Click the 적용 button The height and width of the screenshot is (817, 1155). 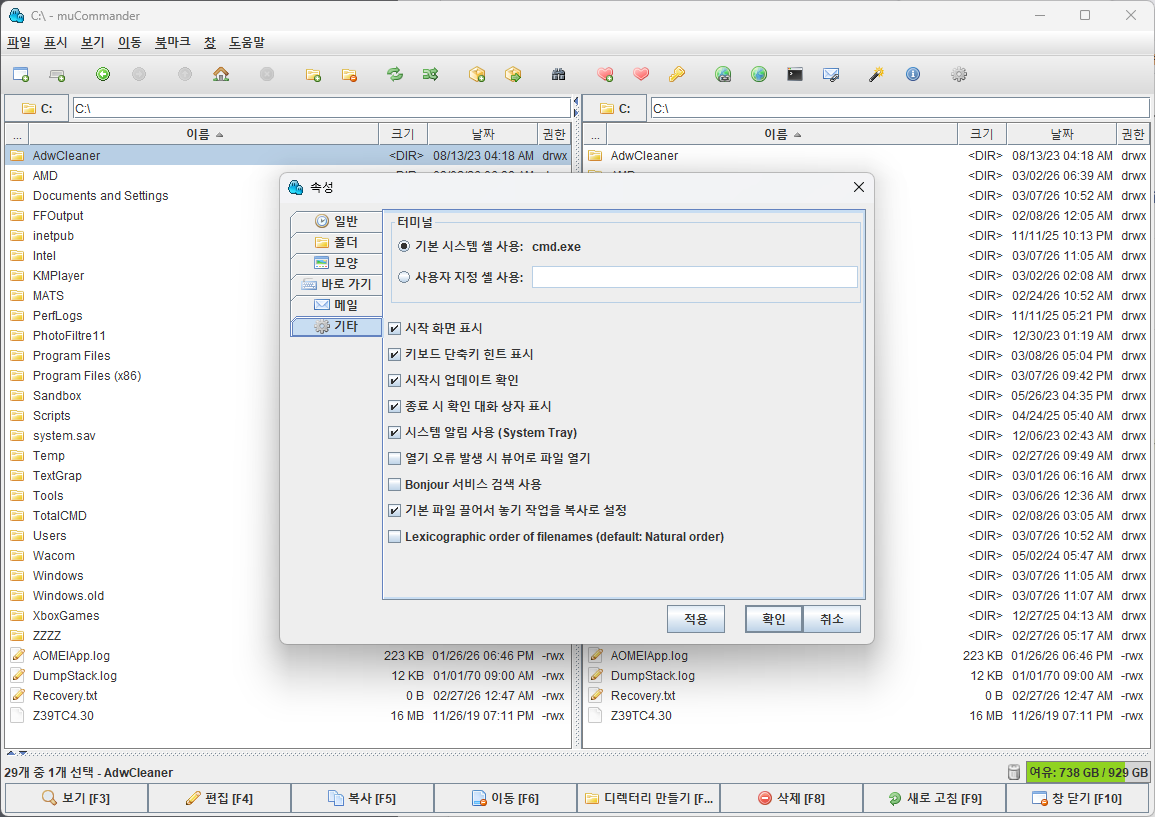695,619
